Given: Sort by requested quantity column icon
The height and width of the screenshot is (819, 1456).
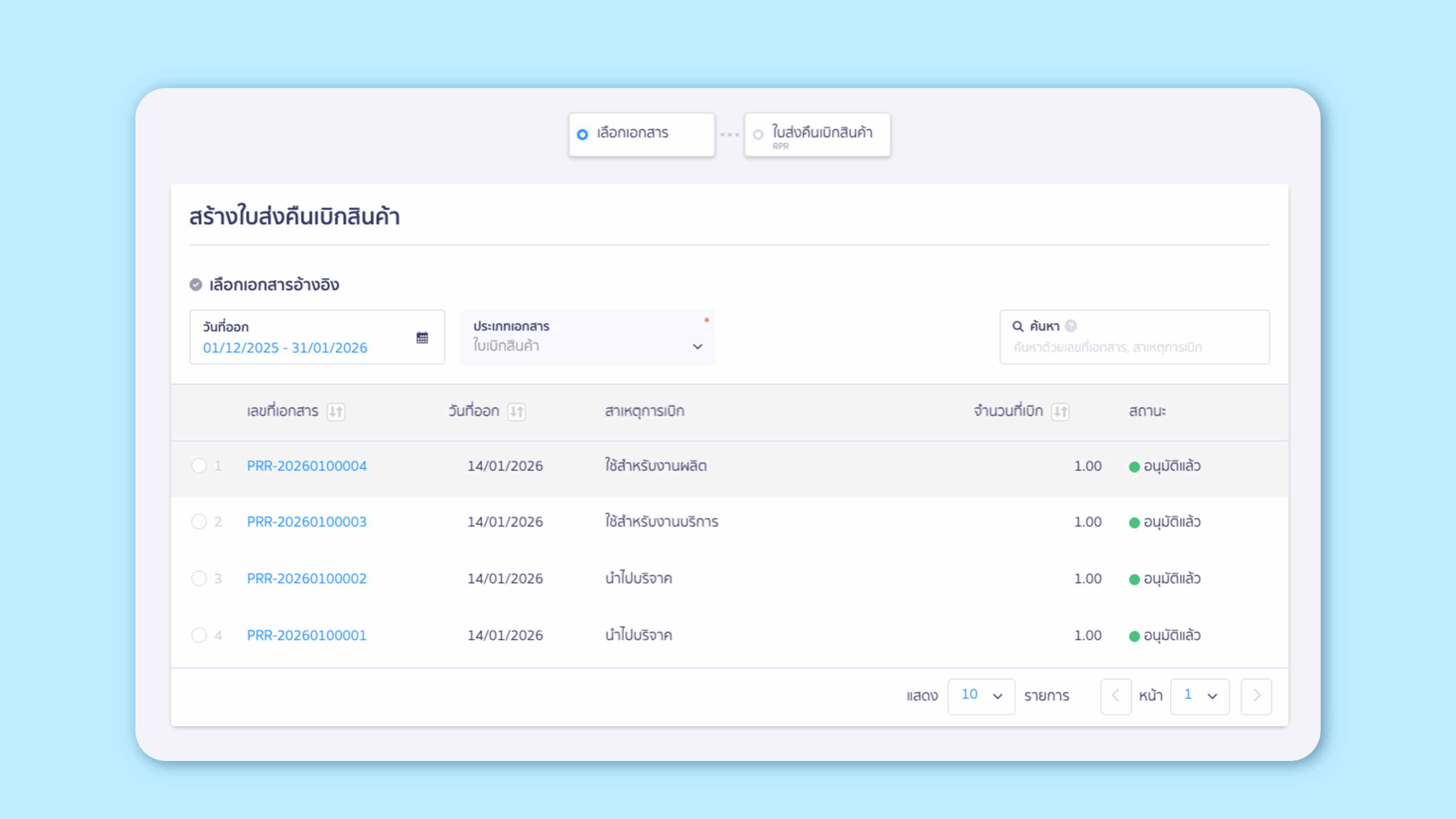Looking at the screenshot, I should point(1060,411).
